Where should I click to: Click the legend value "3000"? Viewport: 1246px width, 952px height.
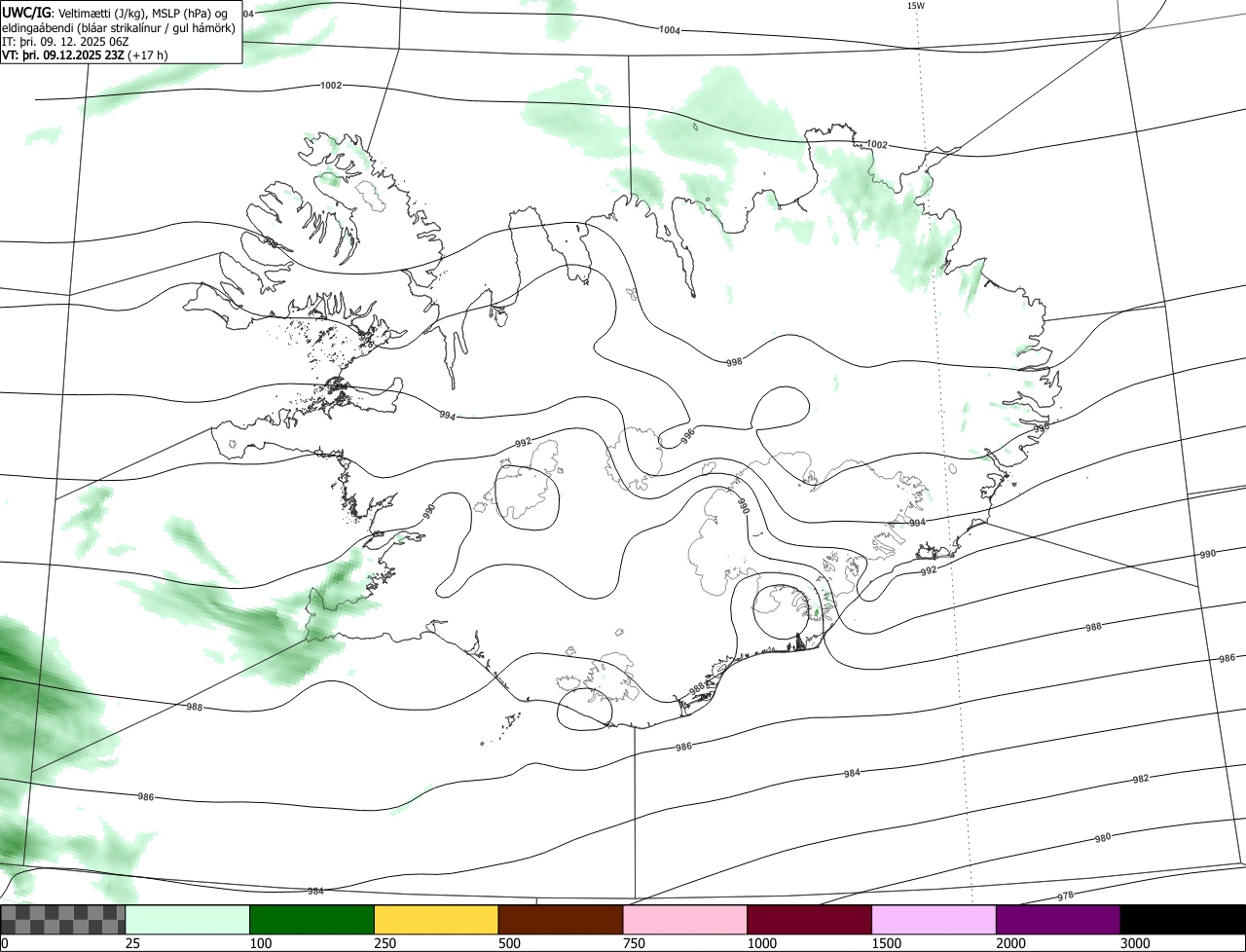[x=1137, y=943]
